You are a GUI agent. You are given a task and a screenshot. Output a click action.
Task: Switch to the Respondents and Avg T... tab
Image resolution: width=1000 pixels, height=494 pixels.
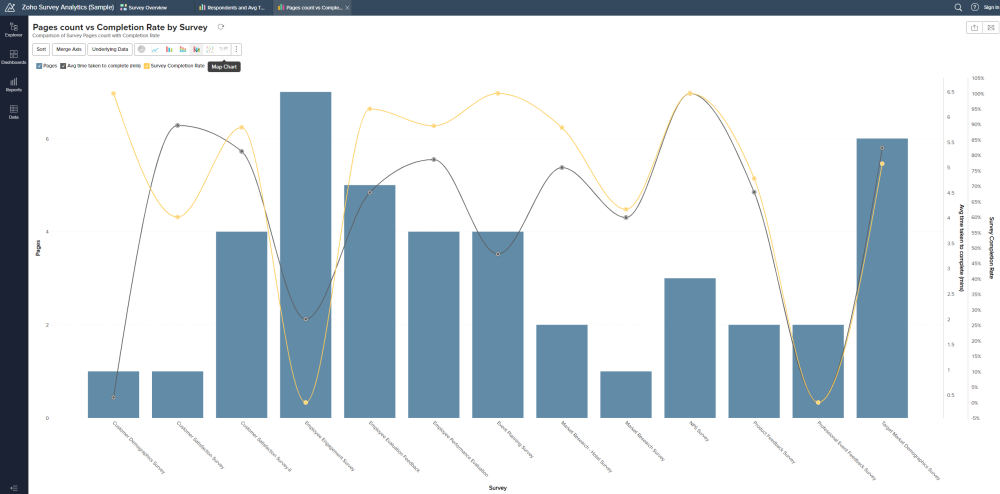[233, 8]
